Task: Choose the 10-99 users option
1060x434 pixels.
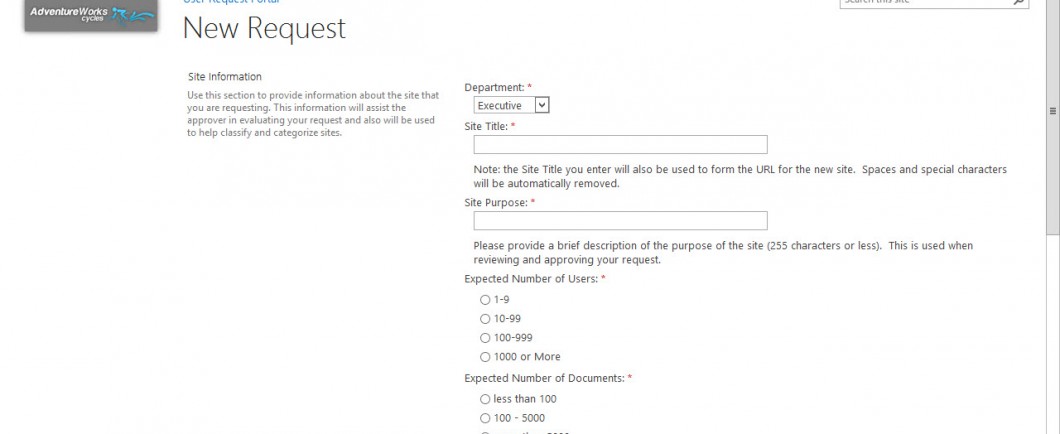Action: [485, 318]
